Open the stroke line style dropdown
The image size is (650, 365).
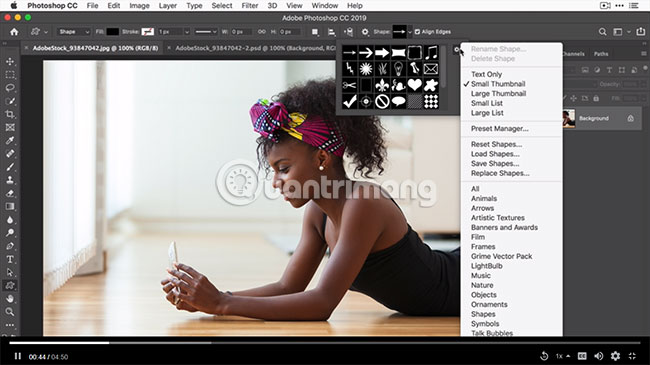pyautogui.click(x=206, y=32)
